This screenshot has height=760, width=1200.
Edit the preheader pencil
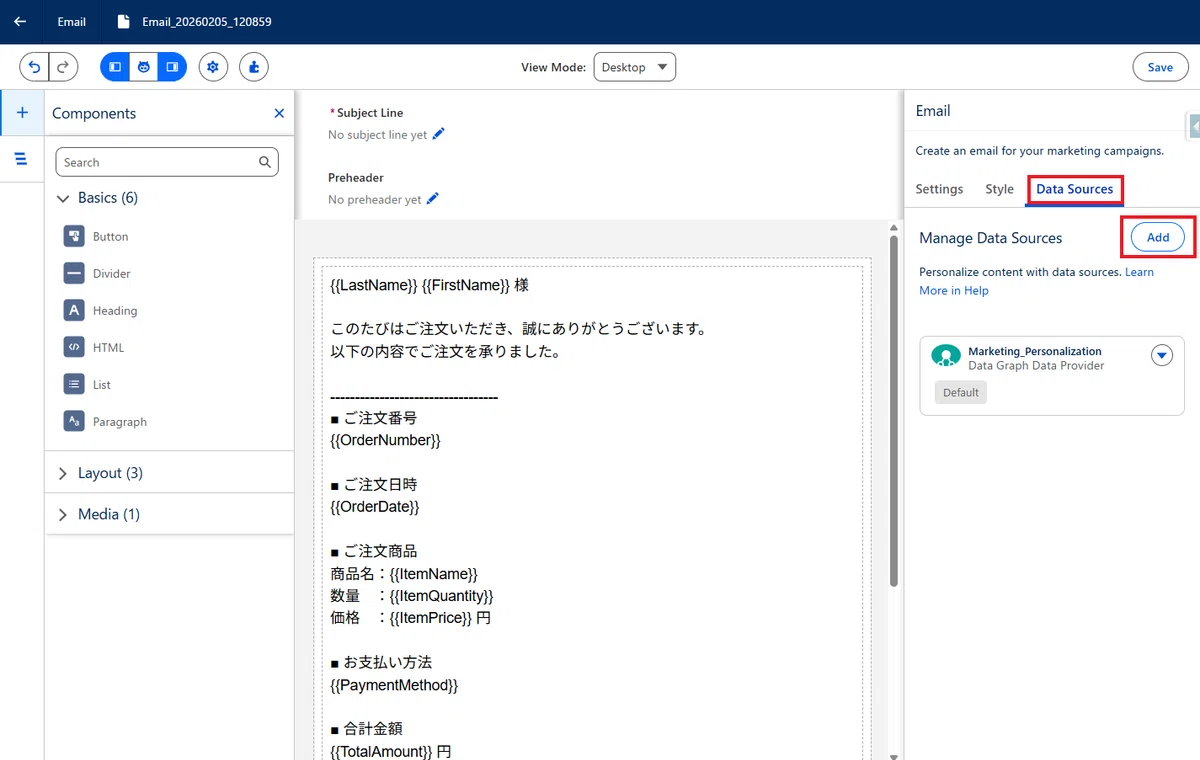tap(432, 199)
